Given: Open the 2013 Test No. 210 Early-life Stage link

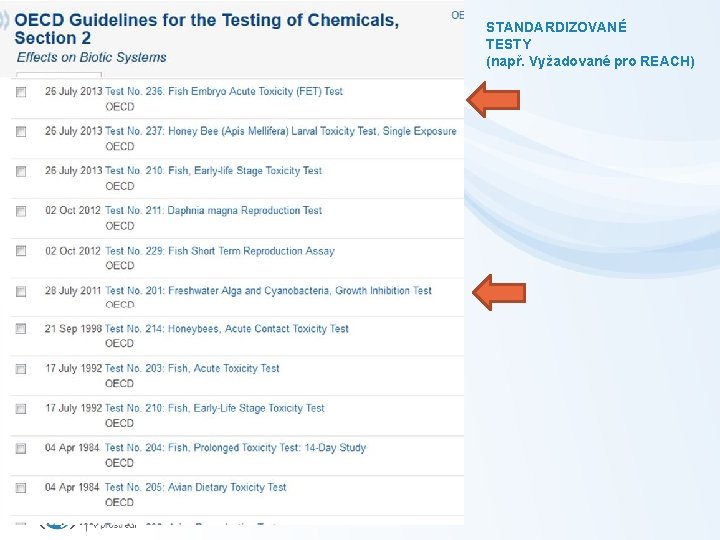Looking at the screenshot, I should coord(213,171).
